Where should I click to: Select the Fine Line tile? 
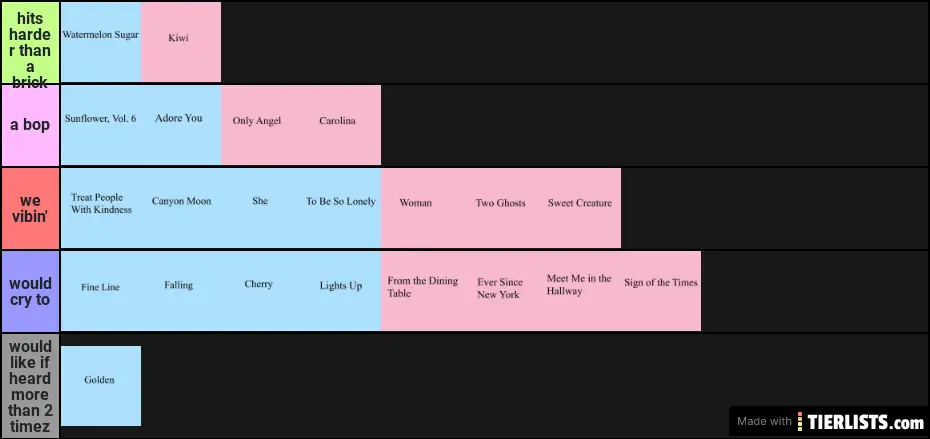pos(100,290)
